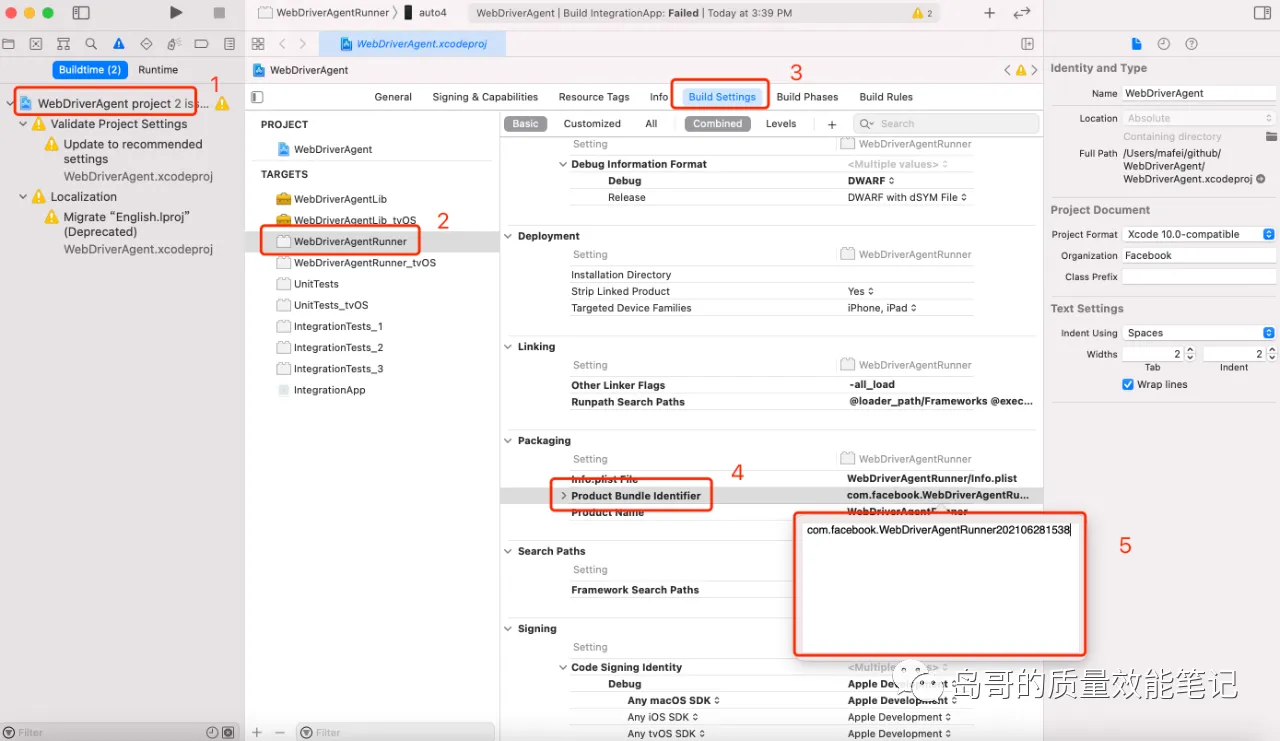Open Signing & Capabilities tab
1280x741 pixels.
tap(485, 97)
